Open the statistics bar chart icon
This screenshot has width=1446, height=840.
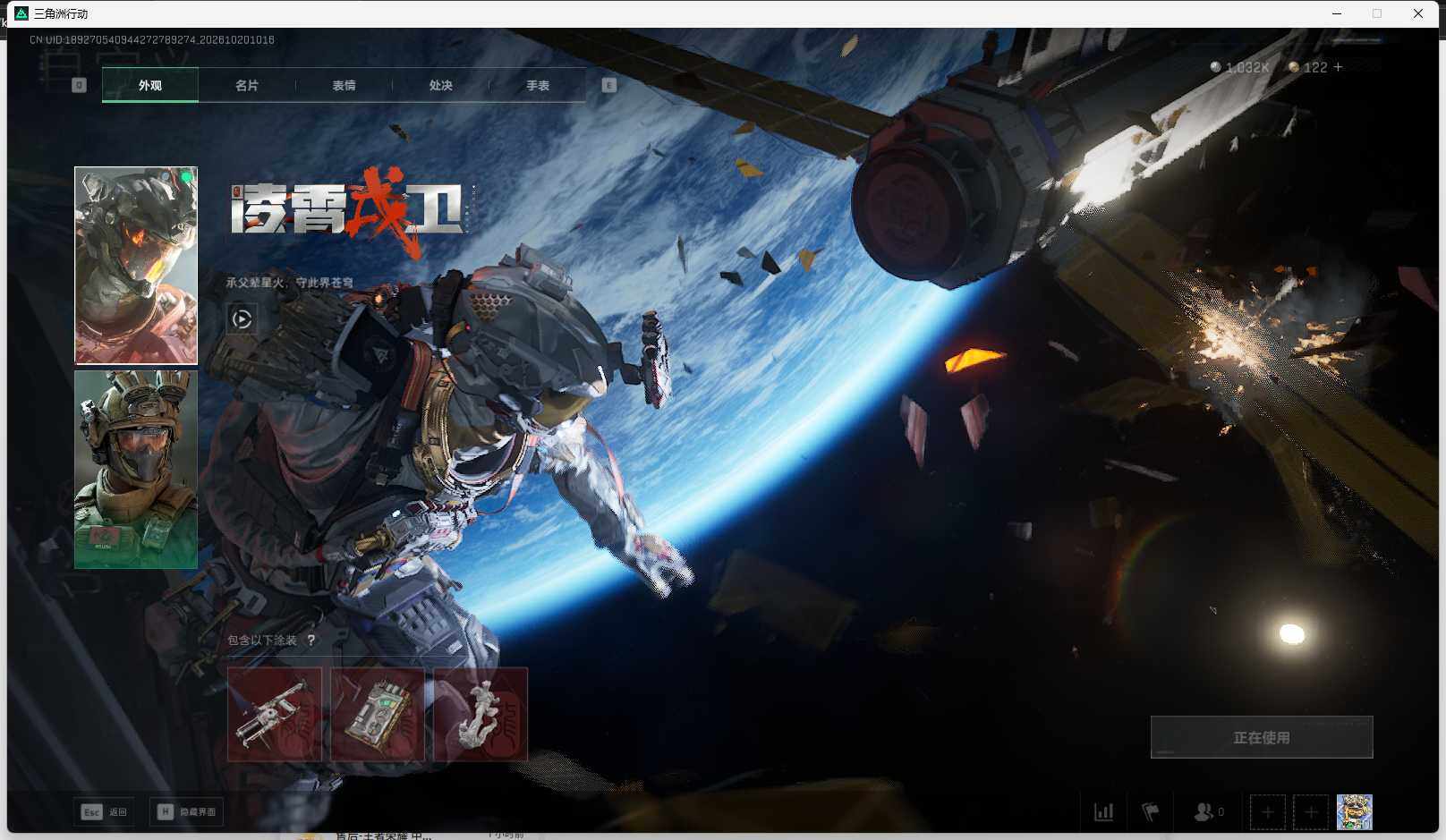coord(1103,812)
